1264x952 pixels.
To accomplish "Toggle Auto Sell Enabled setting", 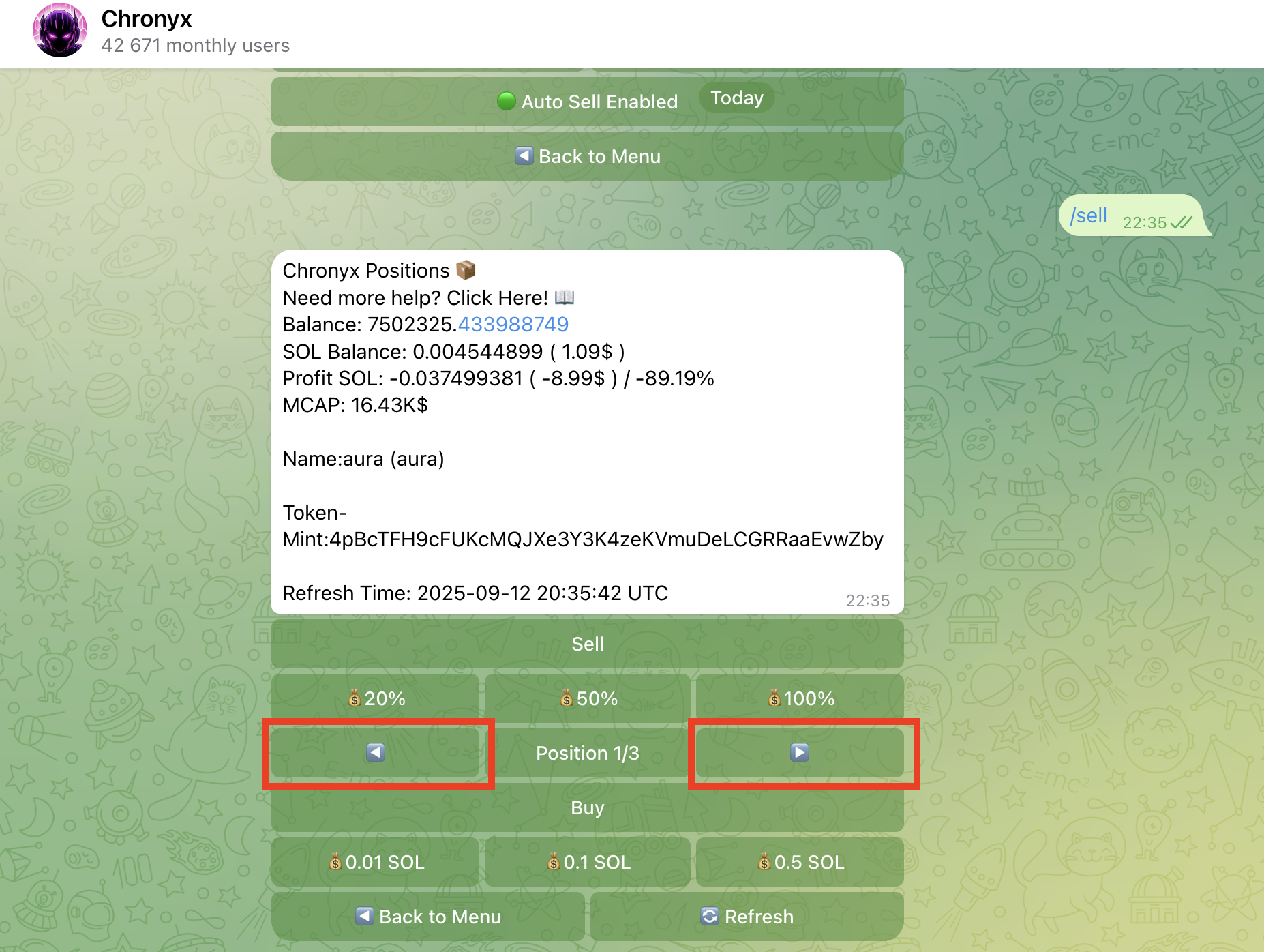I will [x=588, y=101].
